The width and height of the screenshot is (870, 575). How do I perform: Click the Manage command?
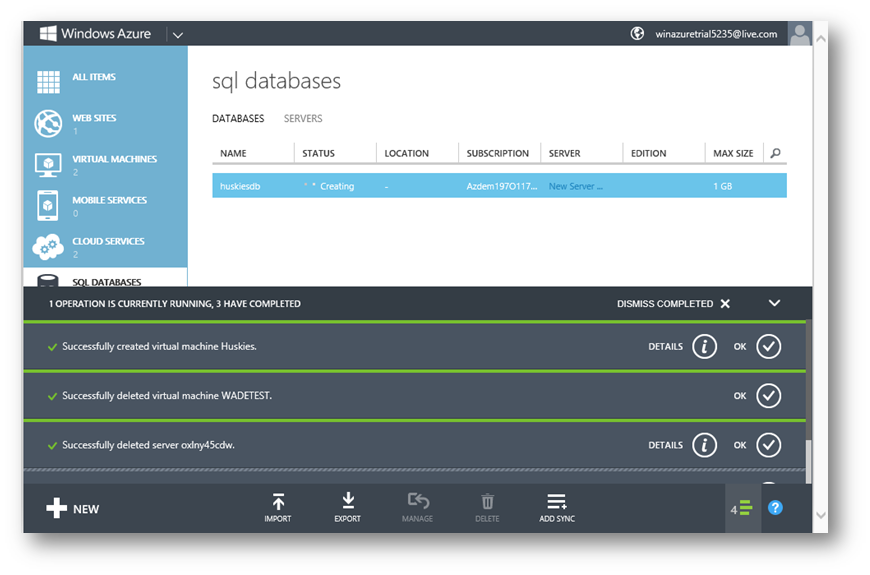pos(417,507)
